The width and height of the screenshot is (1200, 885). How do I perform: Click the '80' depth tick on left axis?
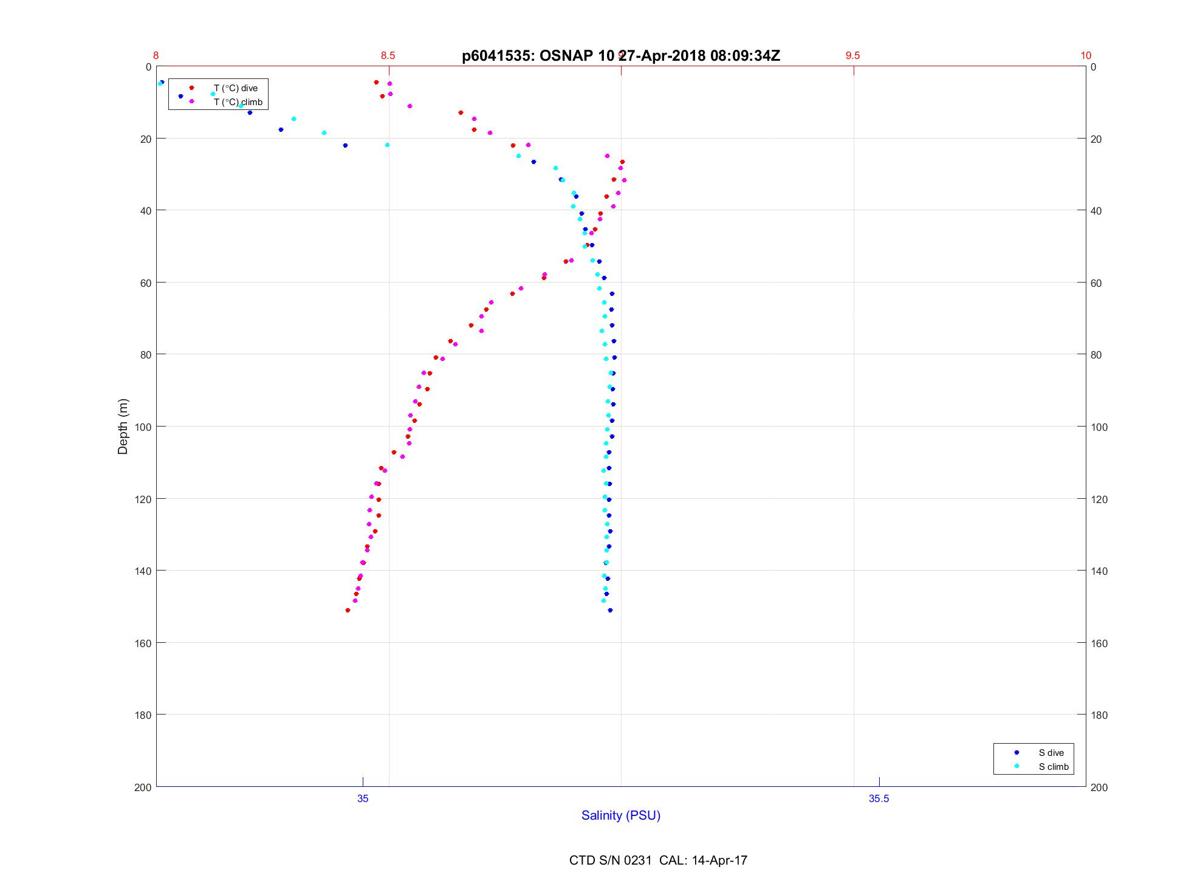pos(145,355)
